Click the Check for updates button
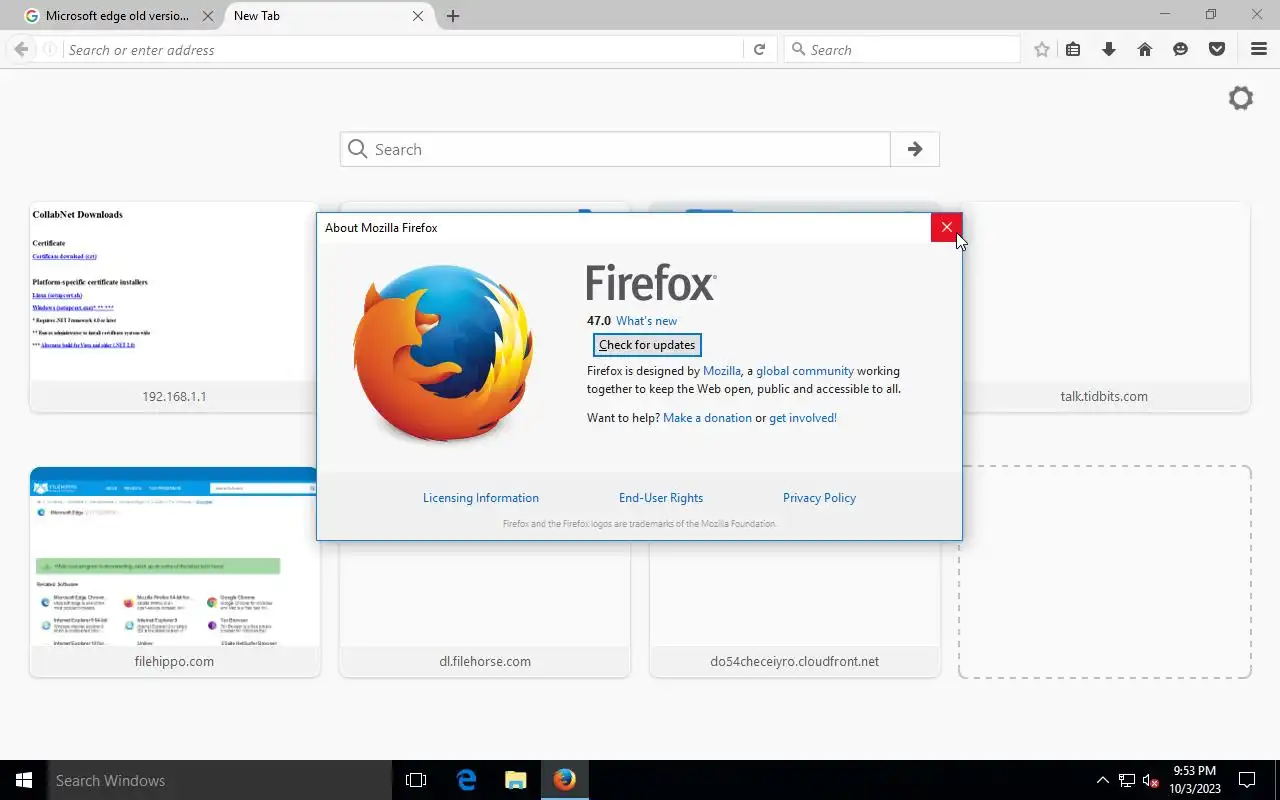 647,345
